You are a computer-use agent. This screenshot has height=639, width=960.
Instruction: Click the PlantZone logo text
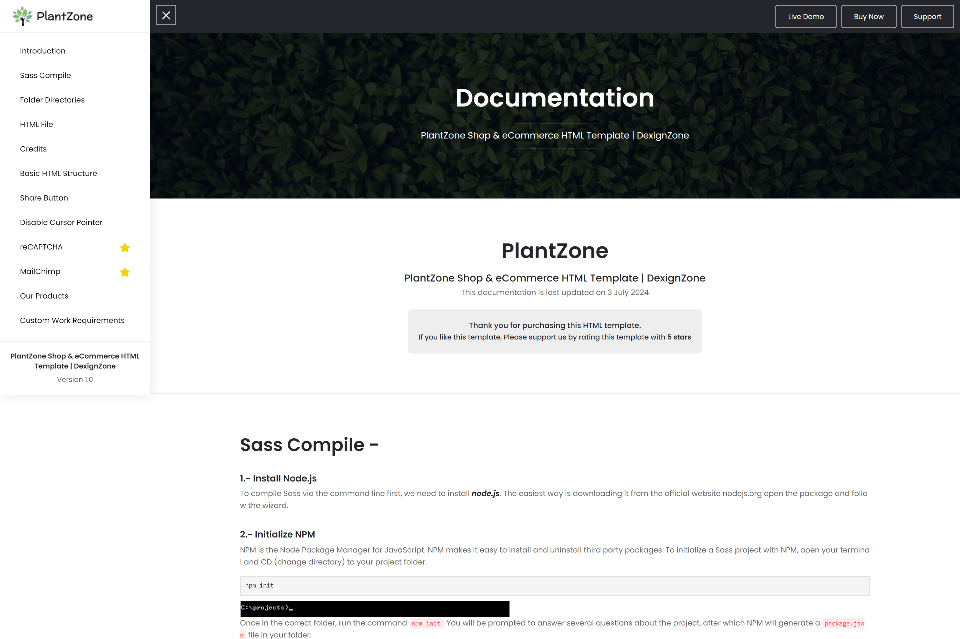64,17
